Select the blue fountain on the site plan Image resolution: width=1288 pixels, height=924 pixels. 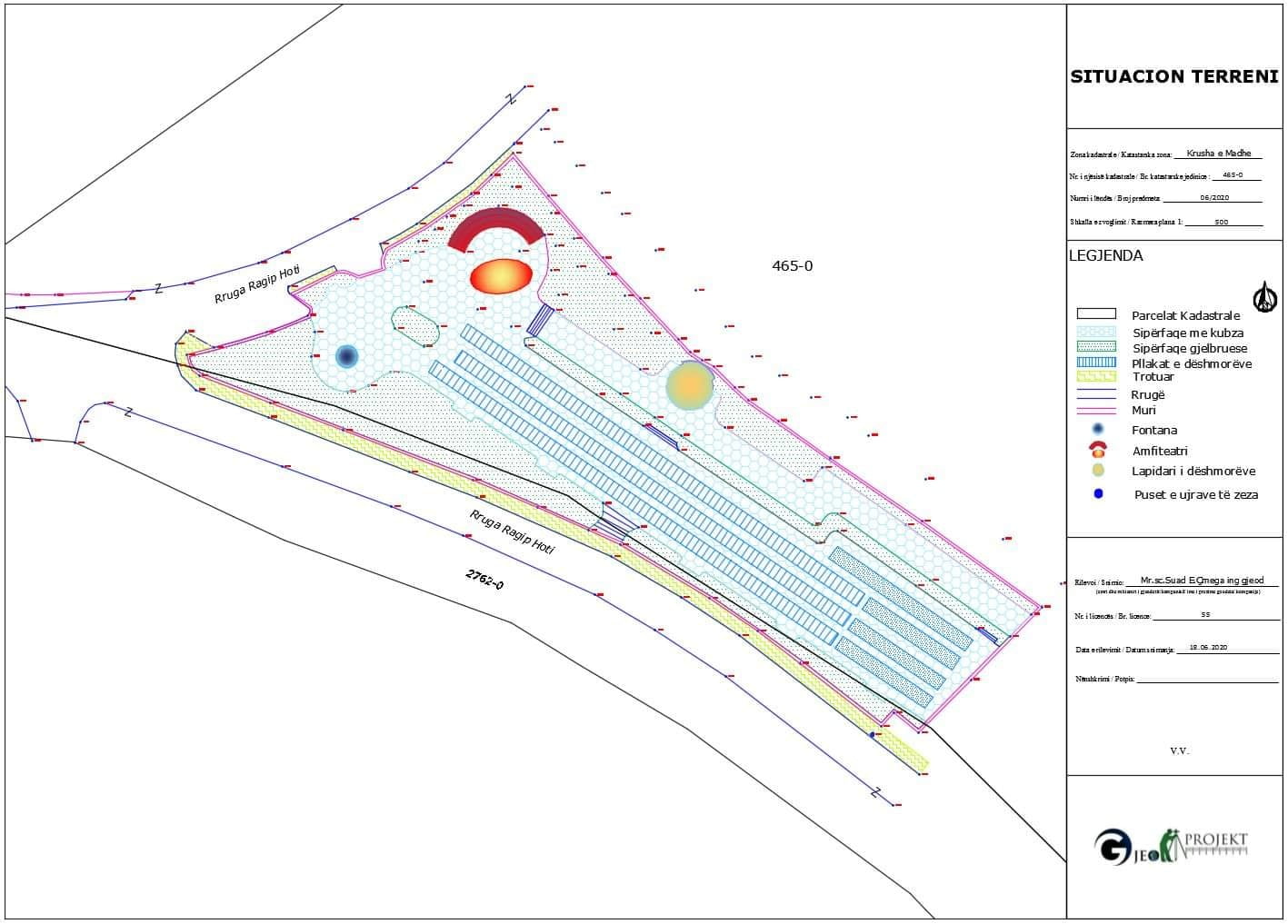(346, 356)
